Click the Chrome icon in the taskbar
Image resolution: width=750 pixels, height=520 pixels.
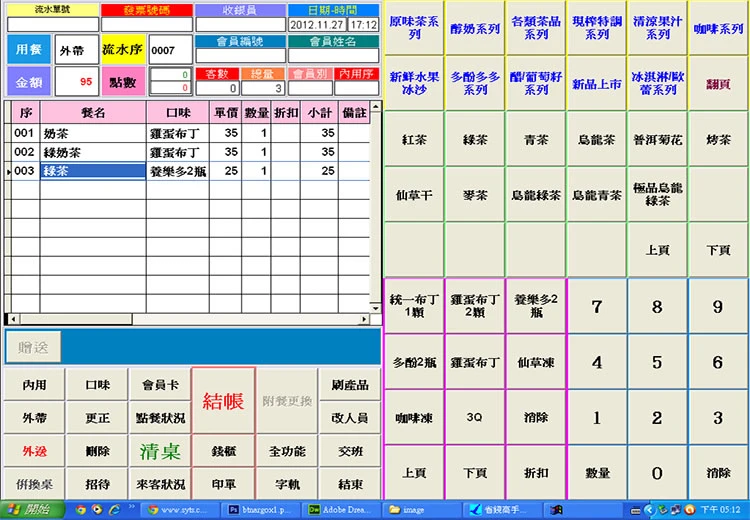[x=80, y=509]
